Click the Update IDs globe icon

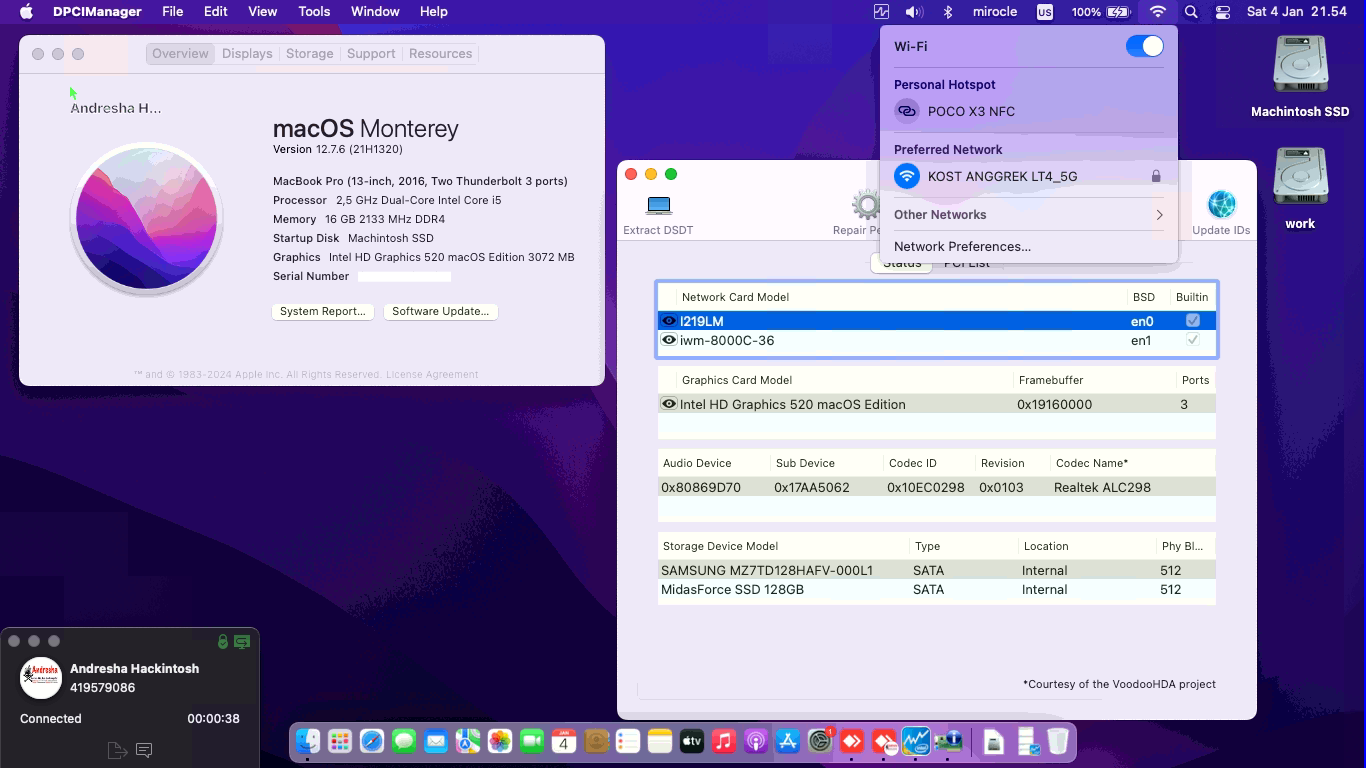[x=1221, y=204]
